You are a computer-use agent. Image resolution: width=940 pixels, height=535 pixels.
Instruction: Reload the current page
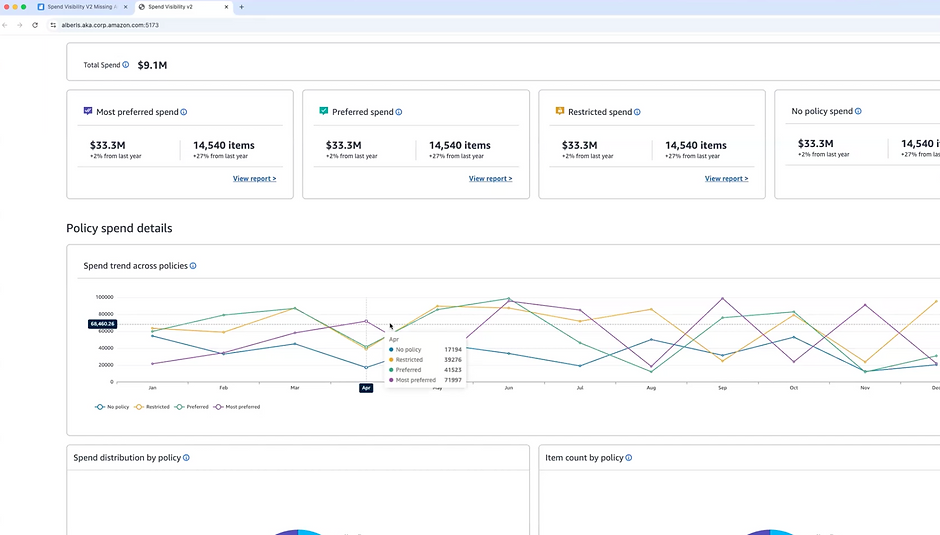tap(35, 25)
